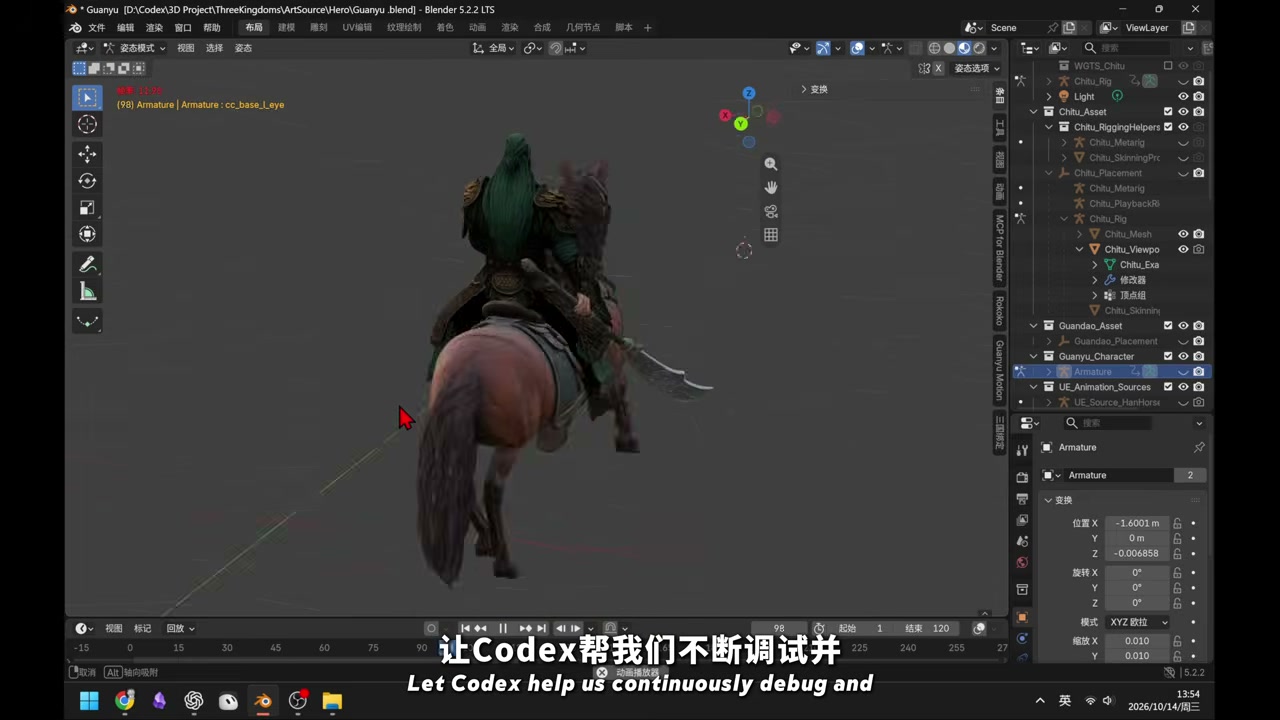Image resolution: width=1280 pixels, height=720 pixels.
Task: Click the Pose Options button
Action: click(x=977, y=68)
